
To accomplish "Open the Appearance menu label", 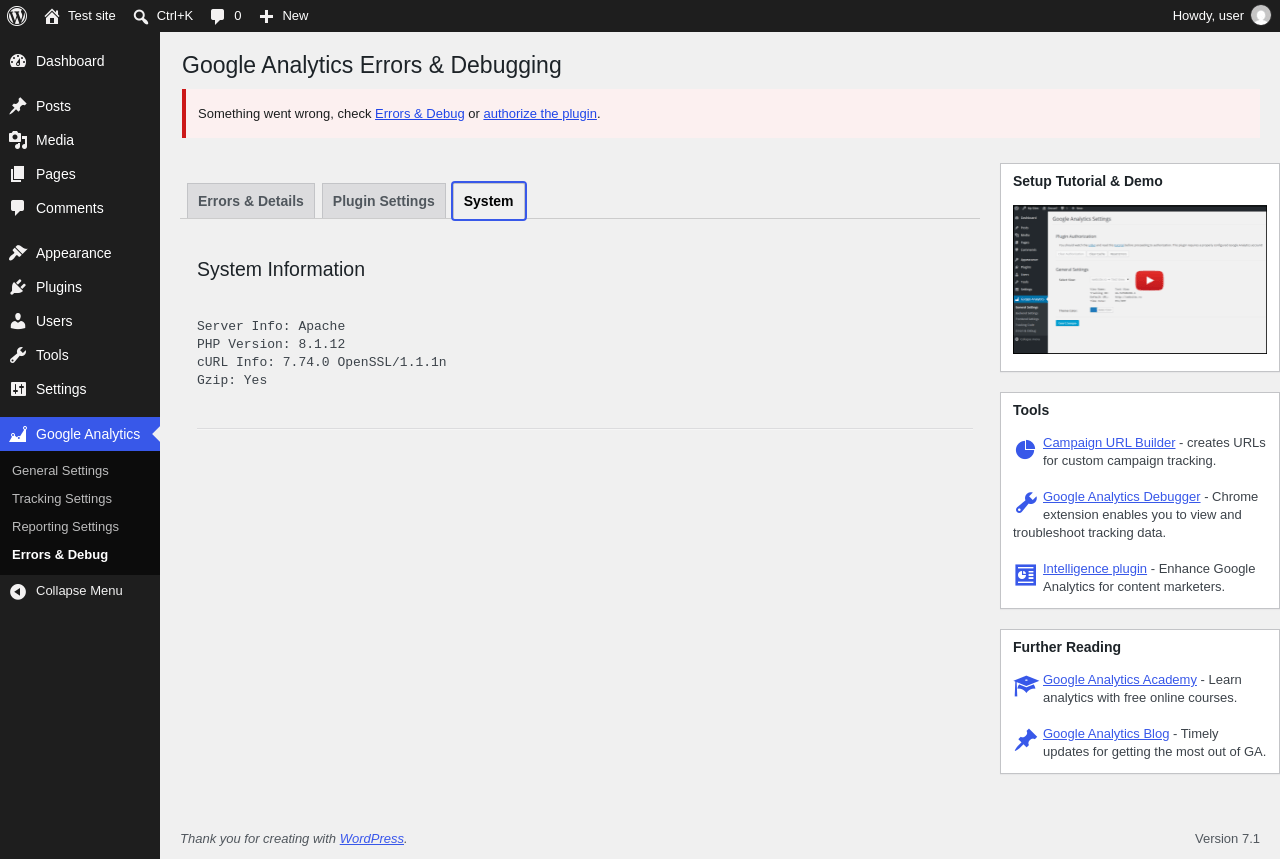I will [74, 253].
